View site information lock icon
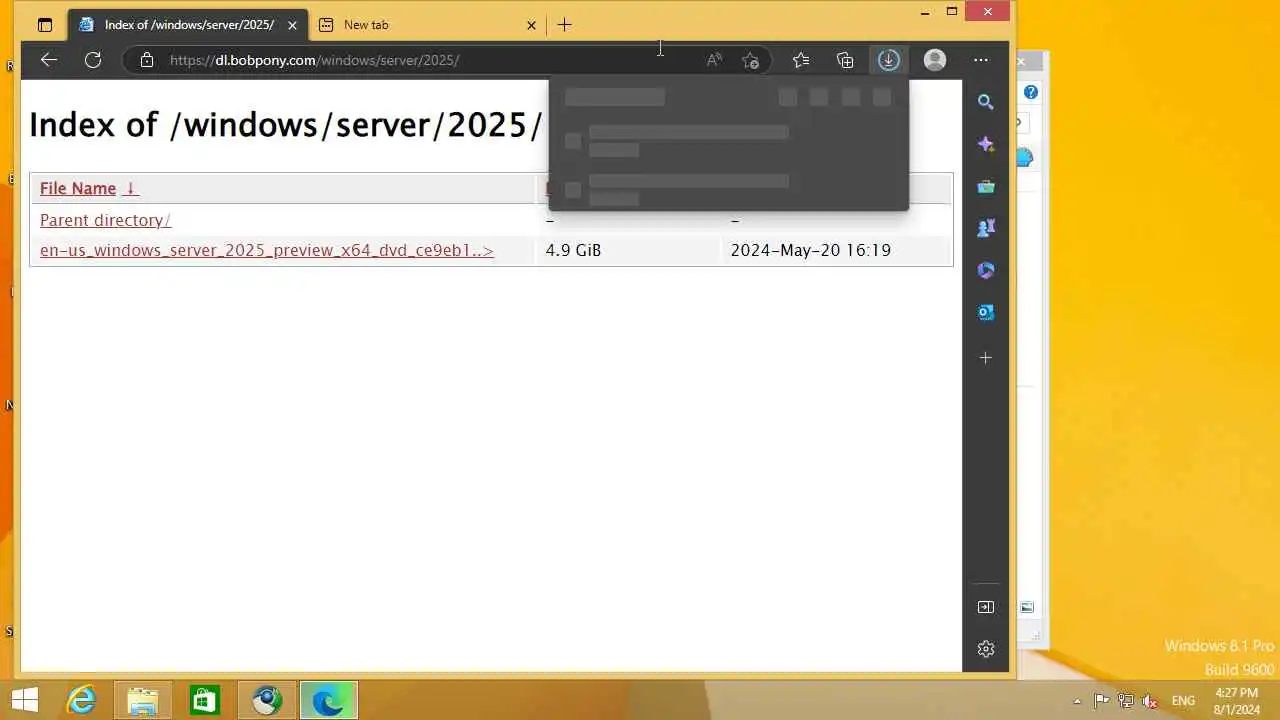Viewport: 1280px width, 720px height. pos(147,60)
